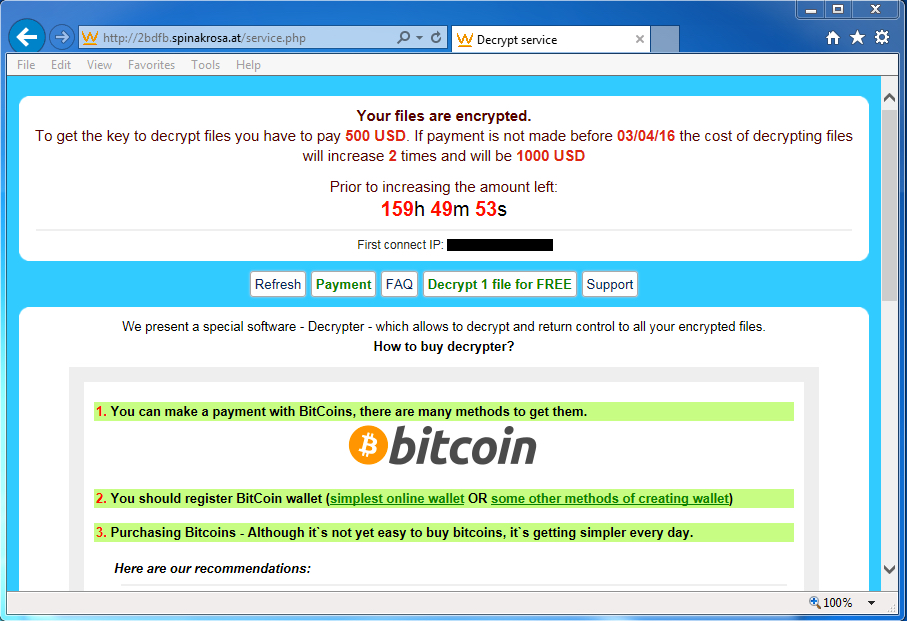Open the File menu
Image resolution: width=907 pixels, height=621 pixels.
pyautogui.click(x=26, y=65)
